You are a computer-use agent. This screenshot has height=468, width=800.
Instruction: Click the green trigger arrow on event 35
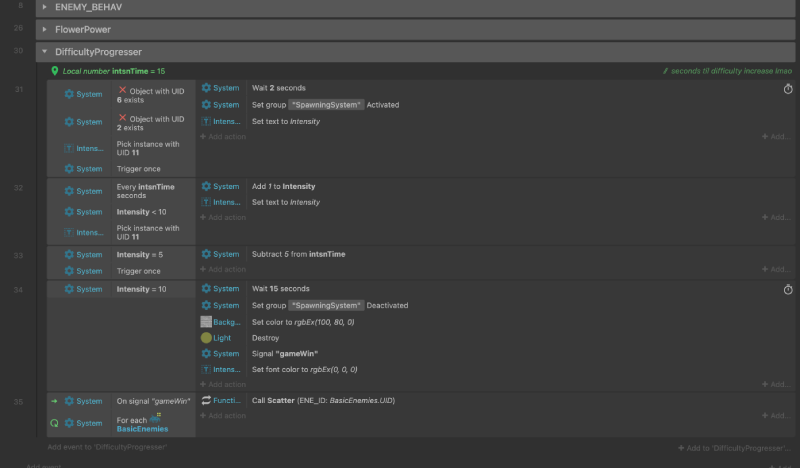tap(54, 401)
